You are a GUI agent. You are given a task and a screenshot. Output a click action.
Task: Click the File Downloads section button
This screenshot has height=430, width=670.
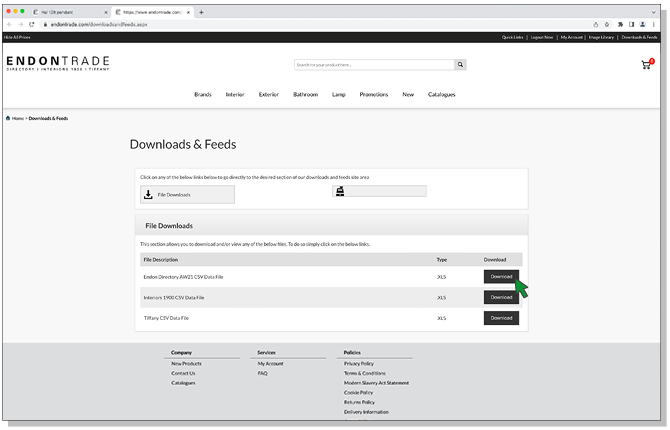point(188,194)
